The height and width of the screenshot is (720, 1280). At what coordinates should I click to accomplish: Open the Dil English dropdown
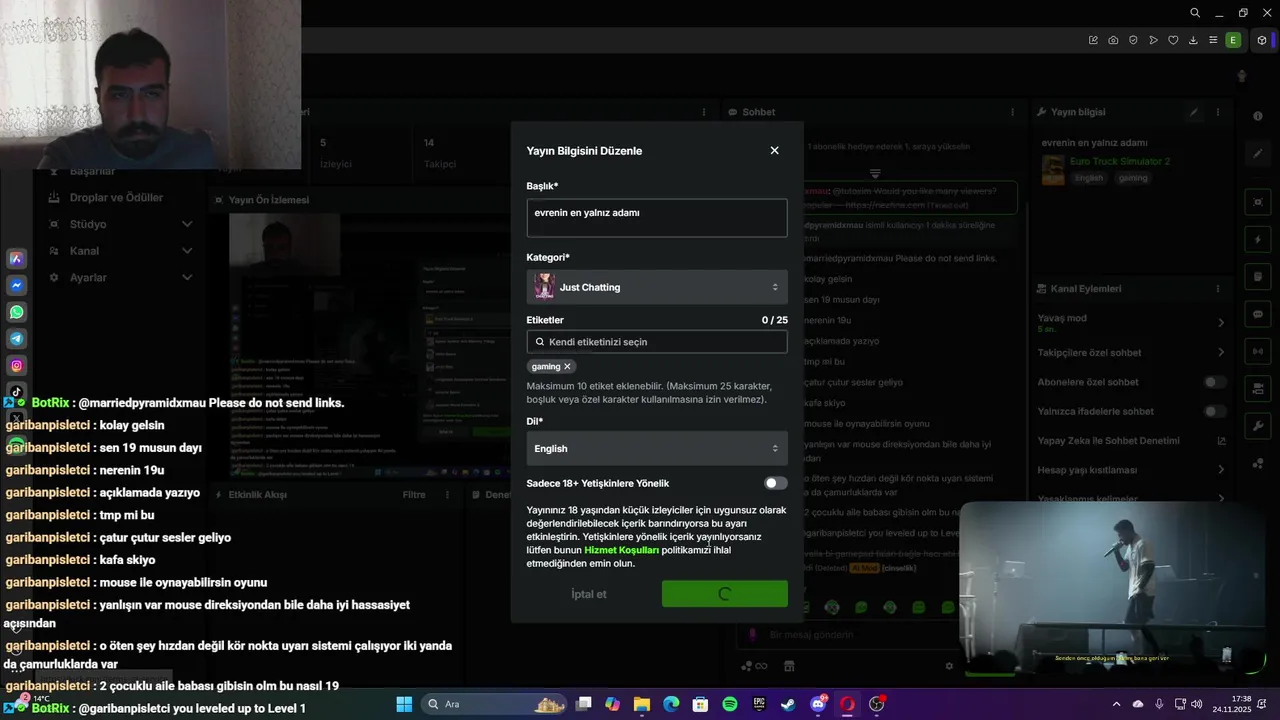657,448
